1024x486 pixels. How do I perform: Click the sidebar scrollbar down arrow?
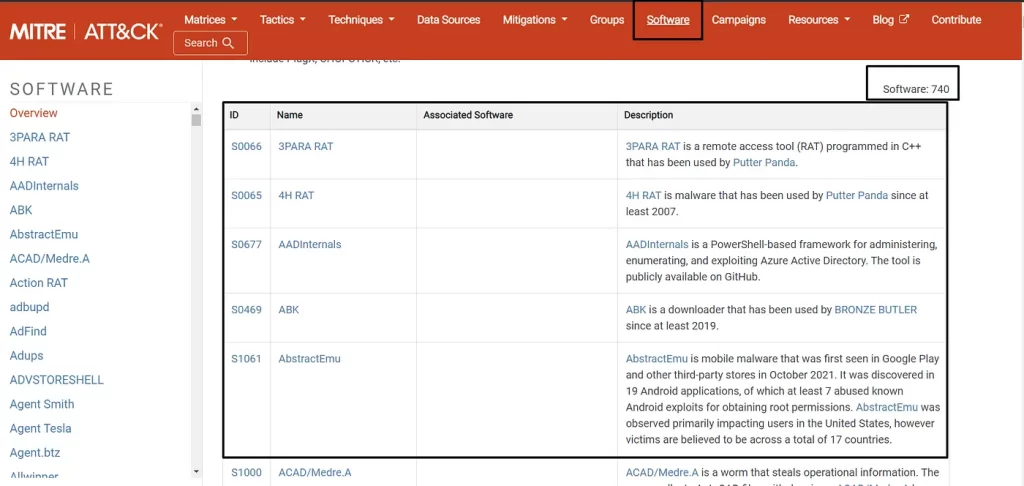pyautogui.click(x=197, y=471)
